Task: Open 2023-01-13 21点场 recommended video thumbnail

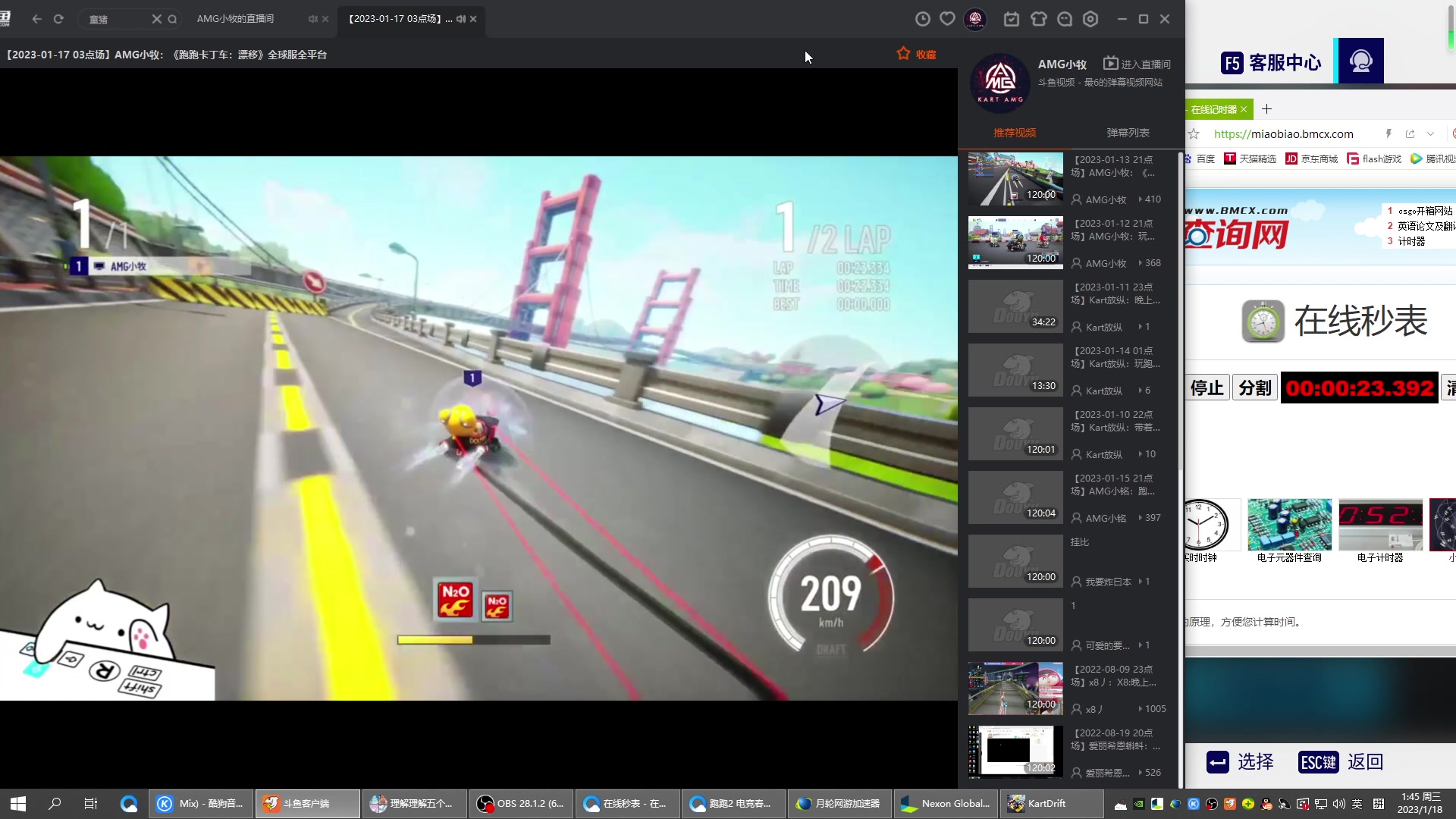Action: (1015, 179)
